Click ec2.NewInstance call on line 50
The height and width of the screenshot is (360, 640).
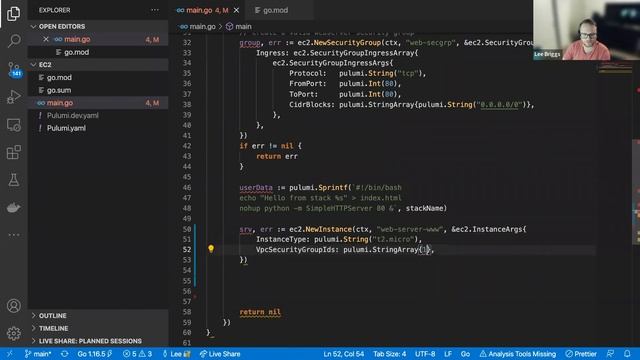tap(320, 229)
